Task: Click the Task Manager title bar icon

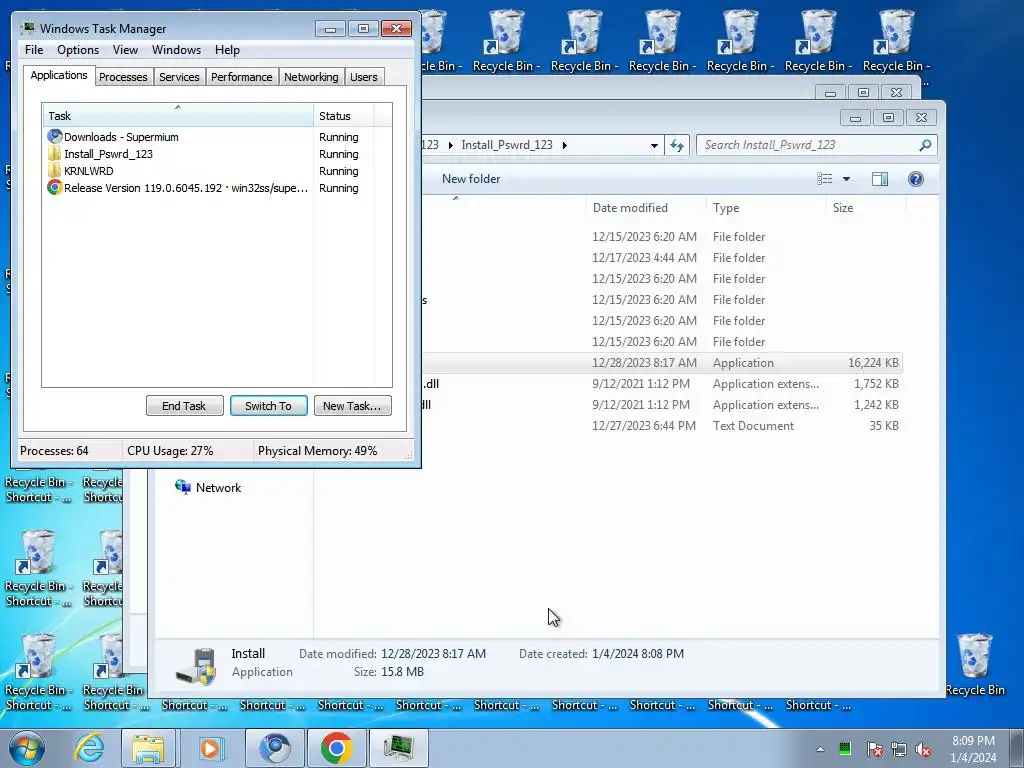Action: 28,28
